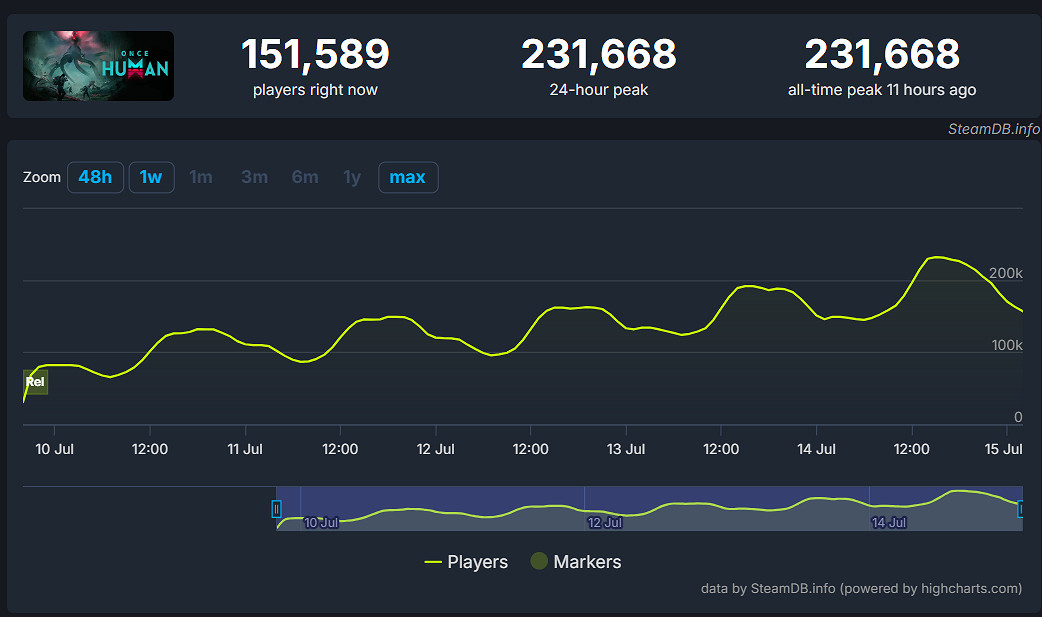Screen dimensions: 1042x617
Task: Click the Once Human game thumbnail
Action: [x=98, y=66]
